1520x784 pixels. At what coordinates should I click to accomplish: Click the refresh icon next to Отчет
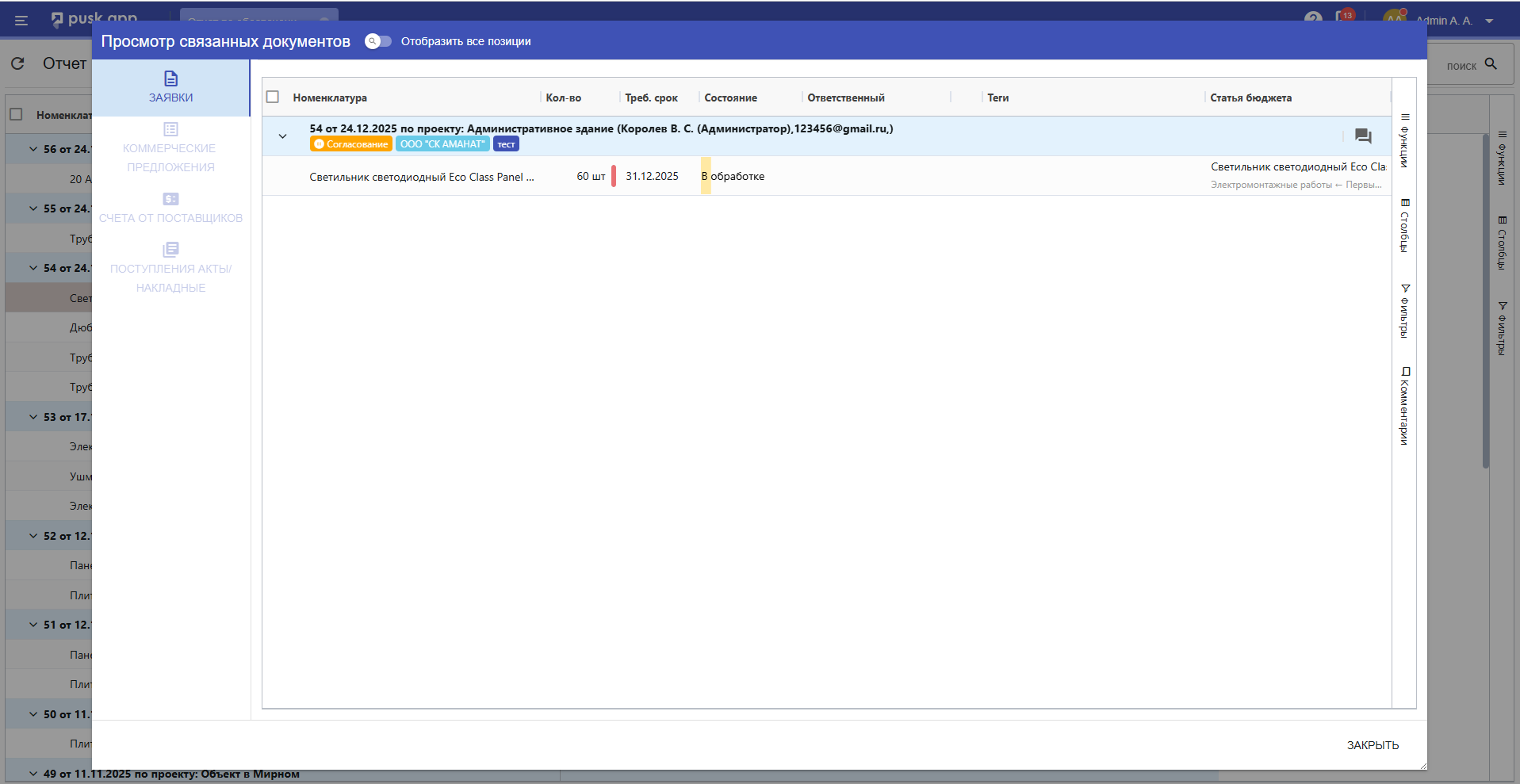pyautogui.click(x=18, y=64)
